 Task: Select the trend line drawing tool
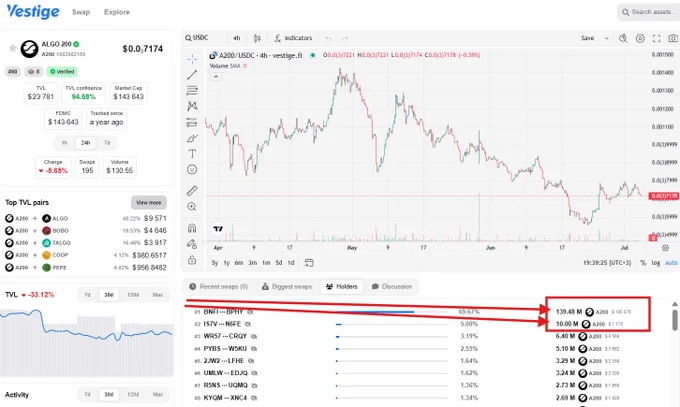(x=192, y=75)
